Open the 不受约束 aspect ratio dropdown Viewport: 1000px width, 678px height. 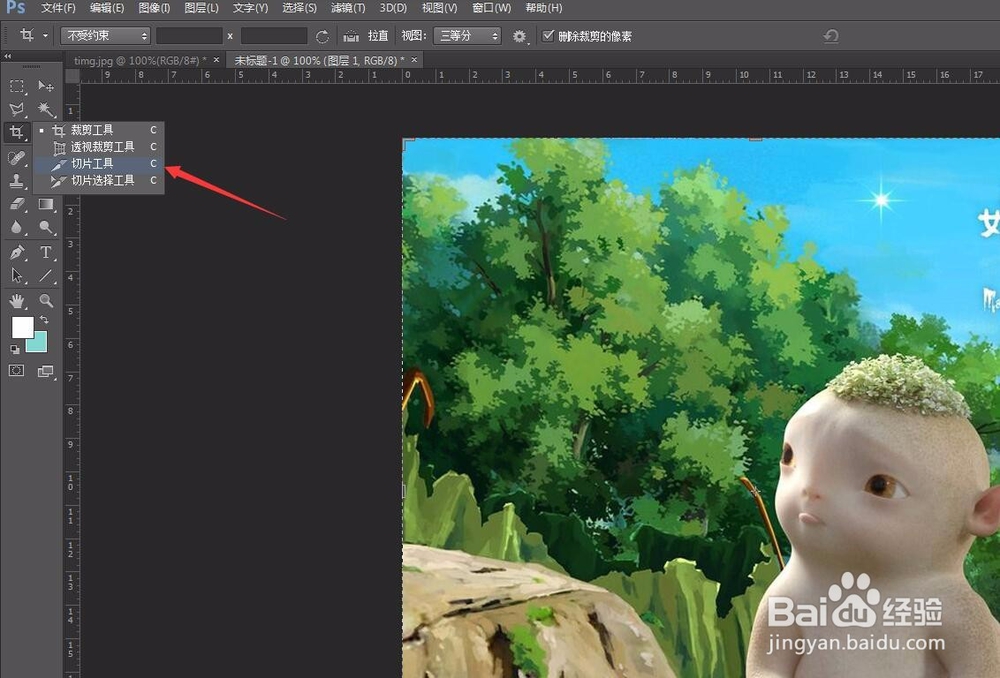[x=104, y=35]
